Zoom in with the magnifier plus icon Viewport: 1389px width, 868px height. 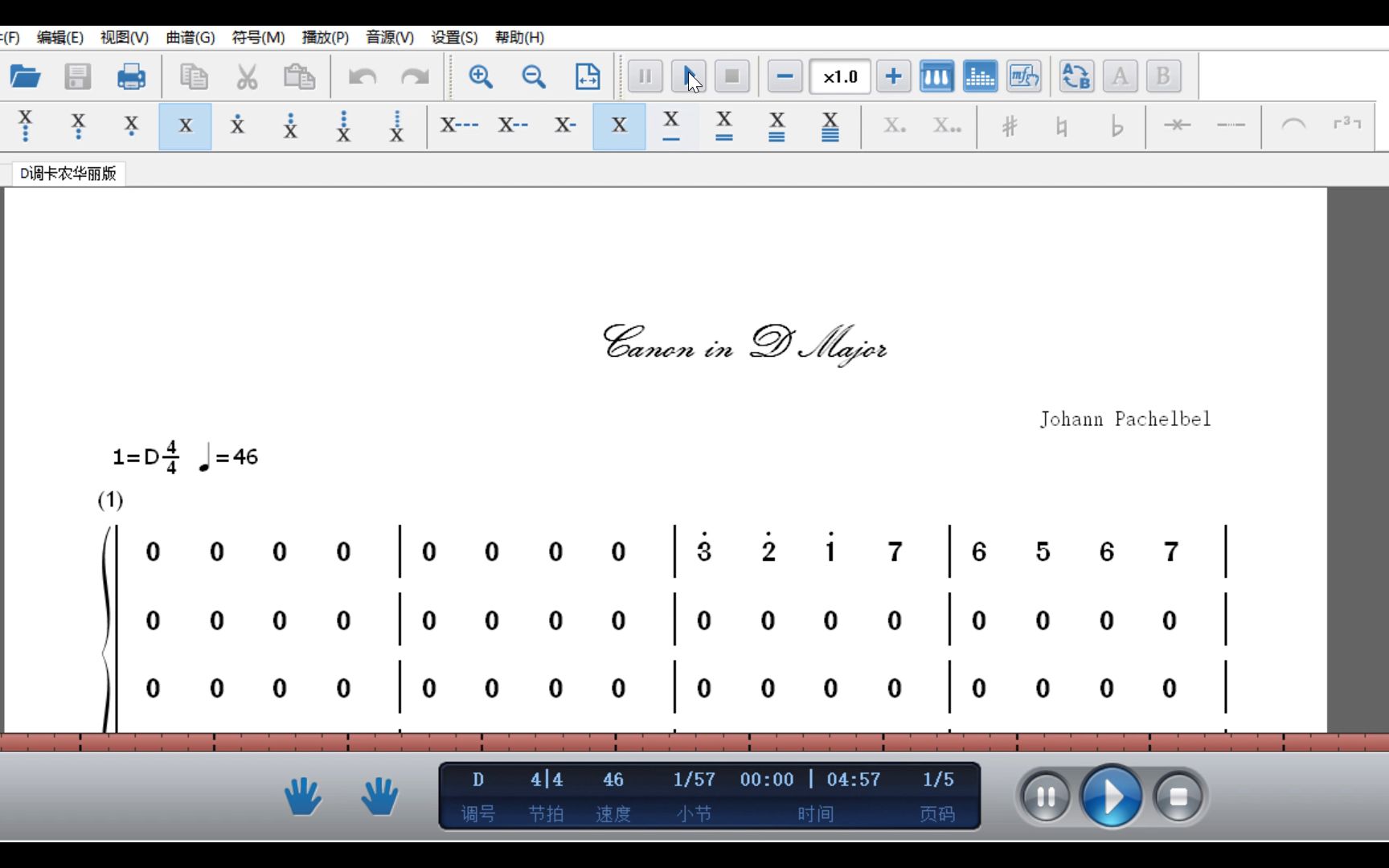(481, 77)
